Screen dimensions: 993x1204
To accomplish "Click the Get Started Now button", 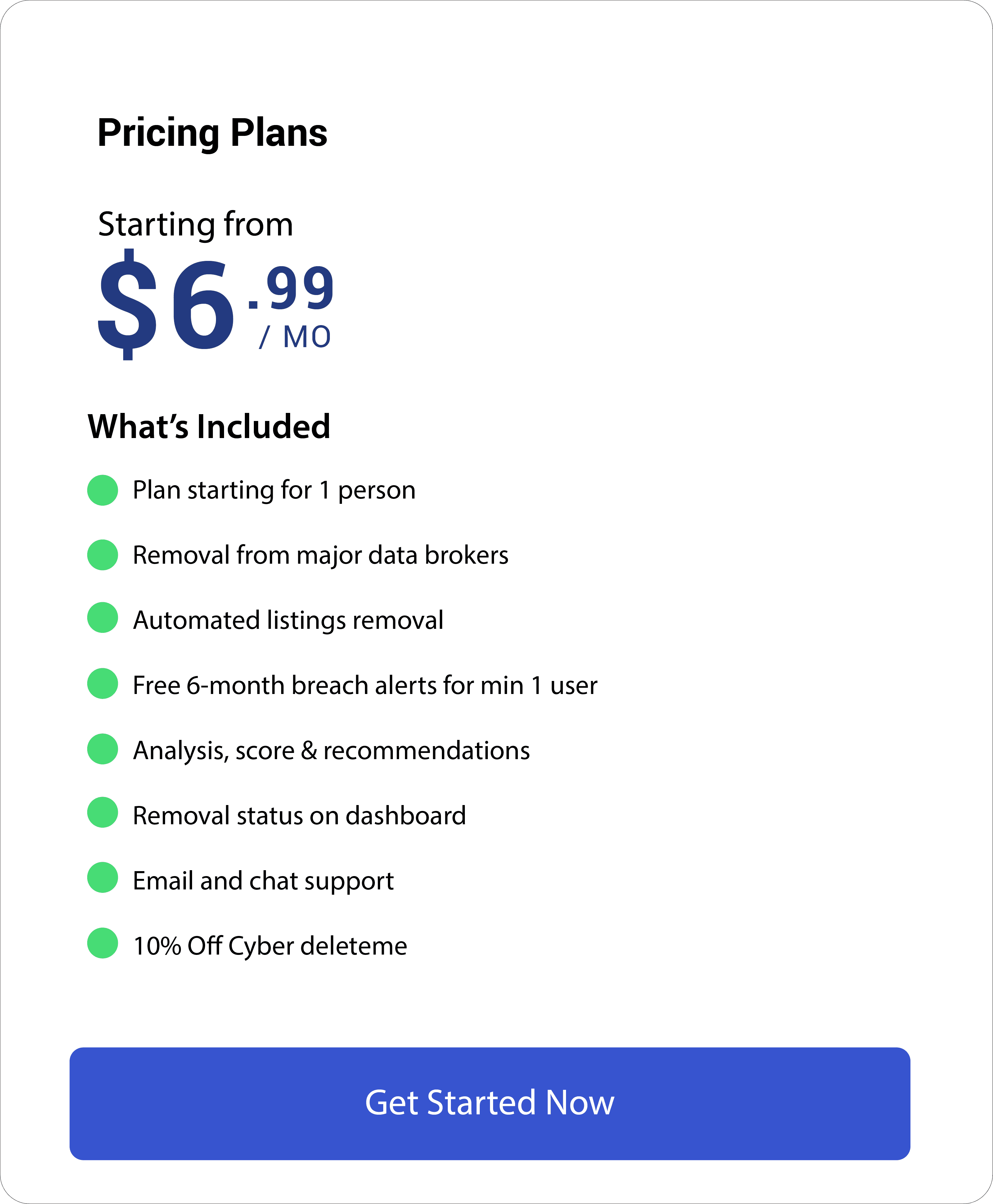I will pyautogui.click(x=490, y=1103).
